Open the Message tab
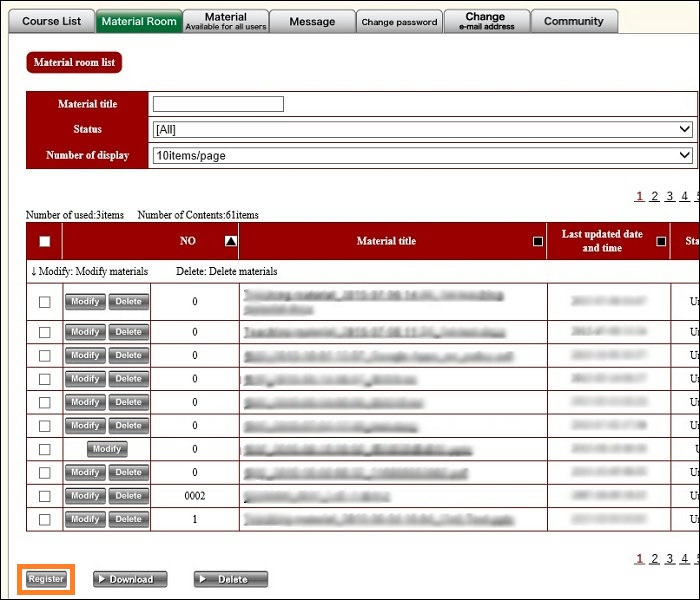Screen dimensions: 700x600 312,21
